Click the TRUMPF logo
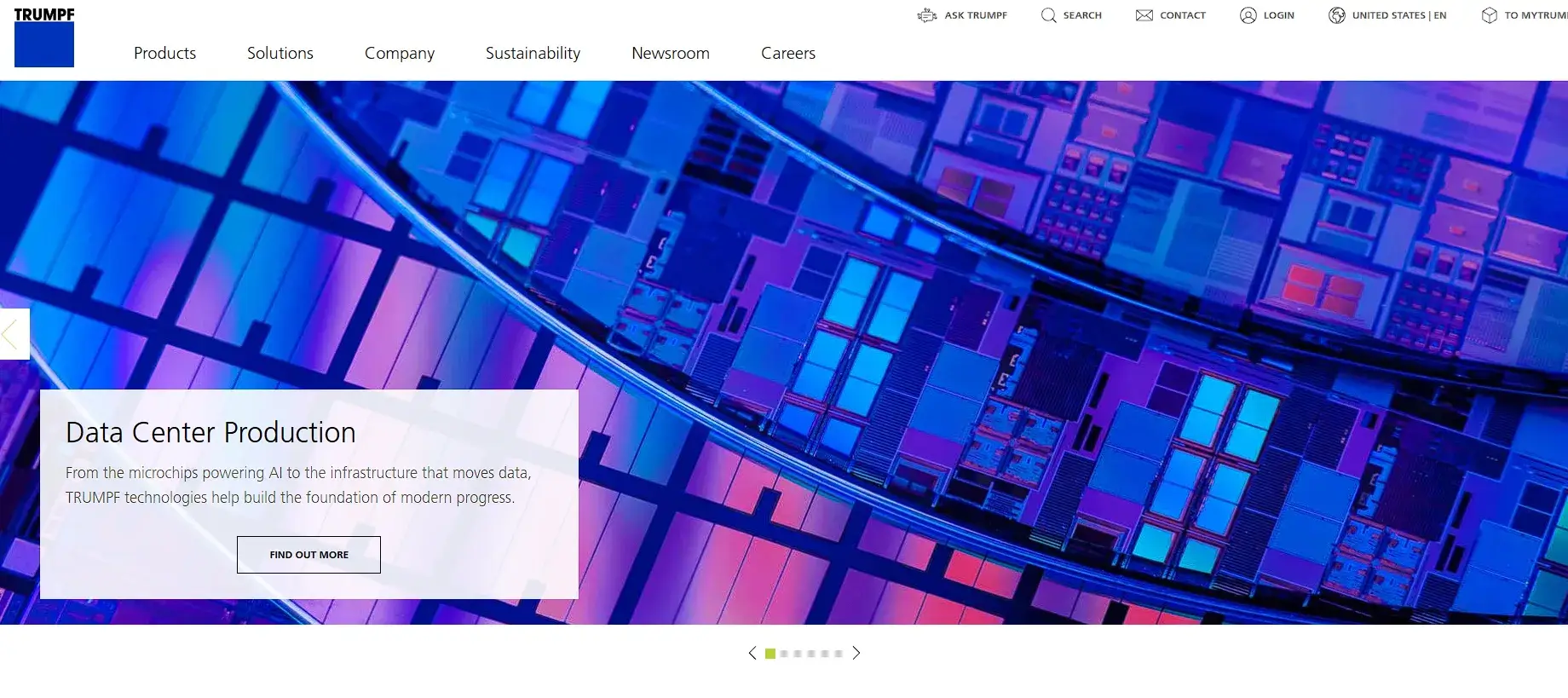The height and width of the screenshot is (698, 1568). pyautogui.click(x=44, y=37)
